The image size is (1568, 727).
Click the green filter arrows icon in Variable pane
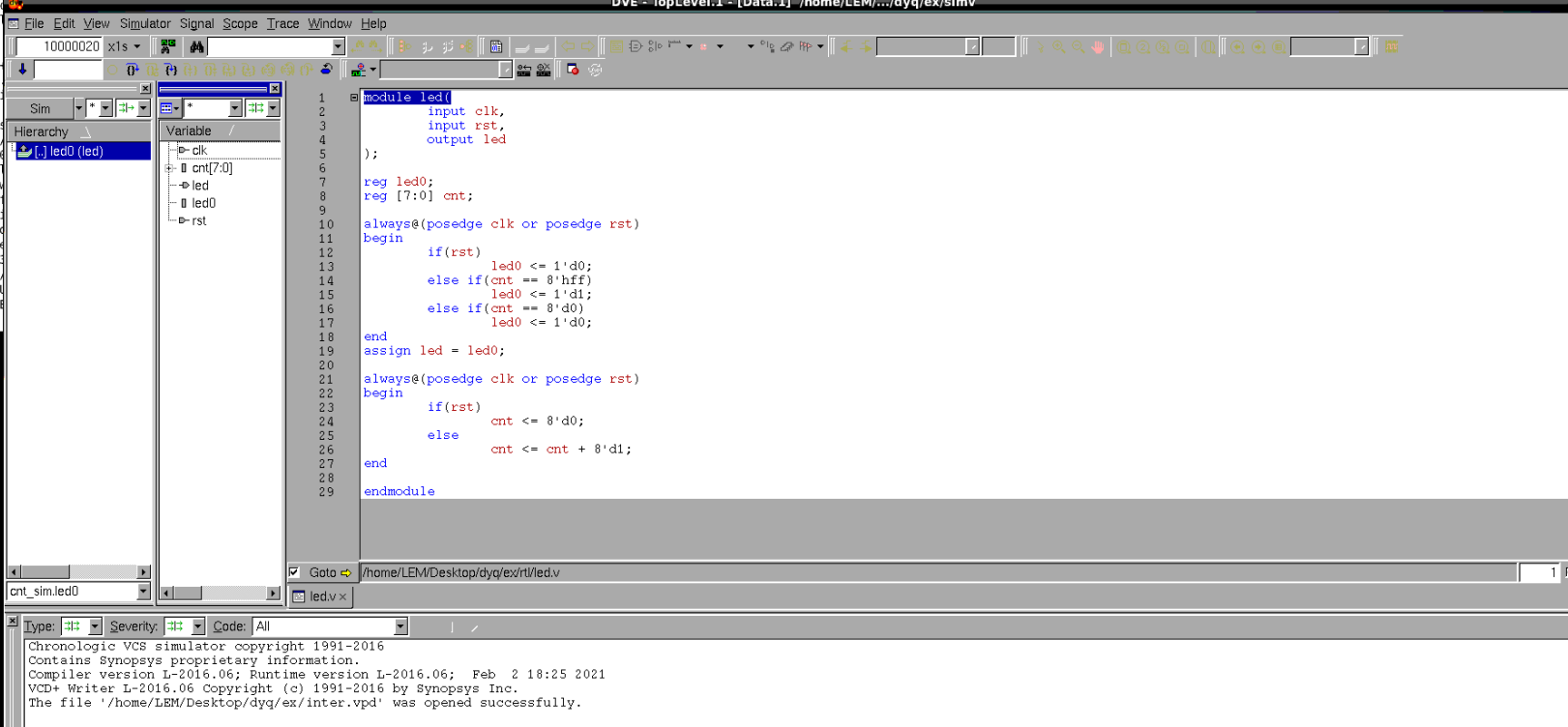coord(255,108)
